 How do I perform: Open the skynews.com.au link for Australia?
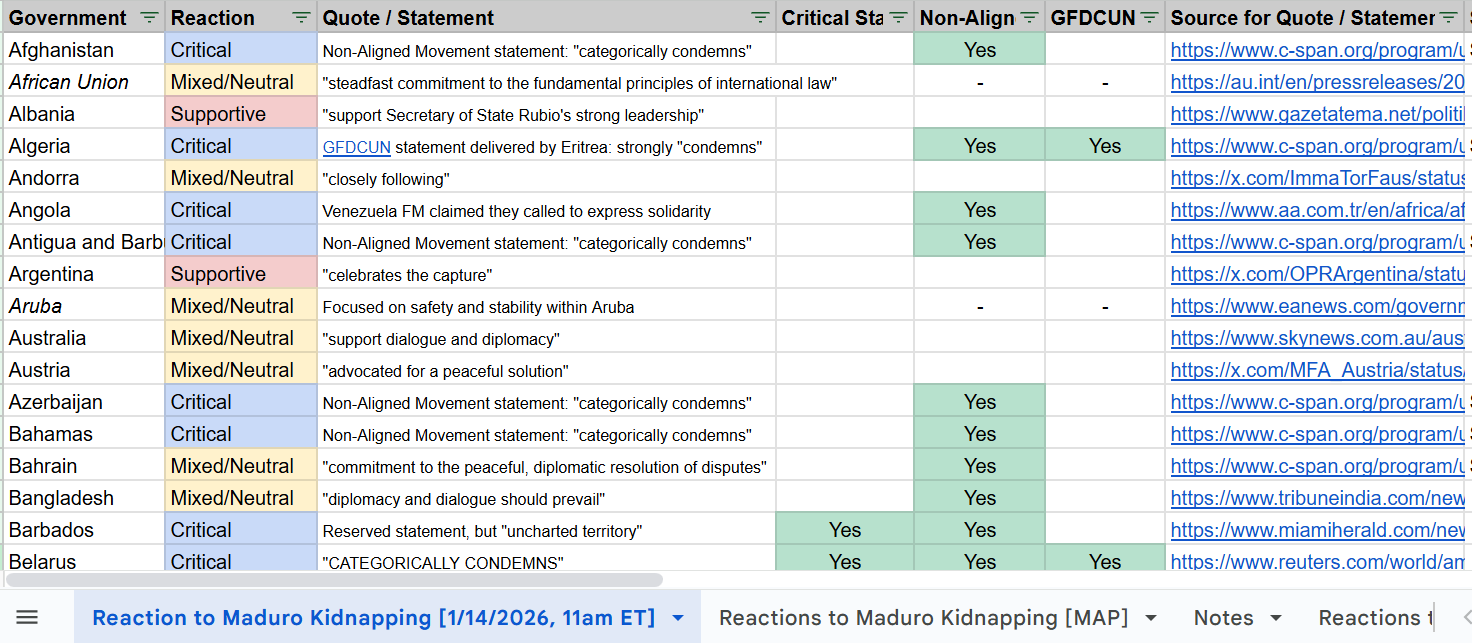(1316, 338)
